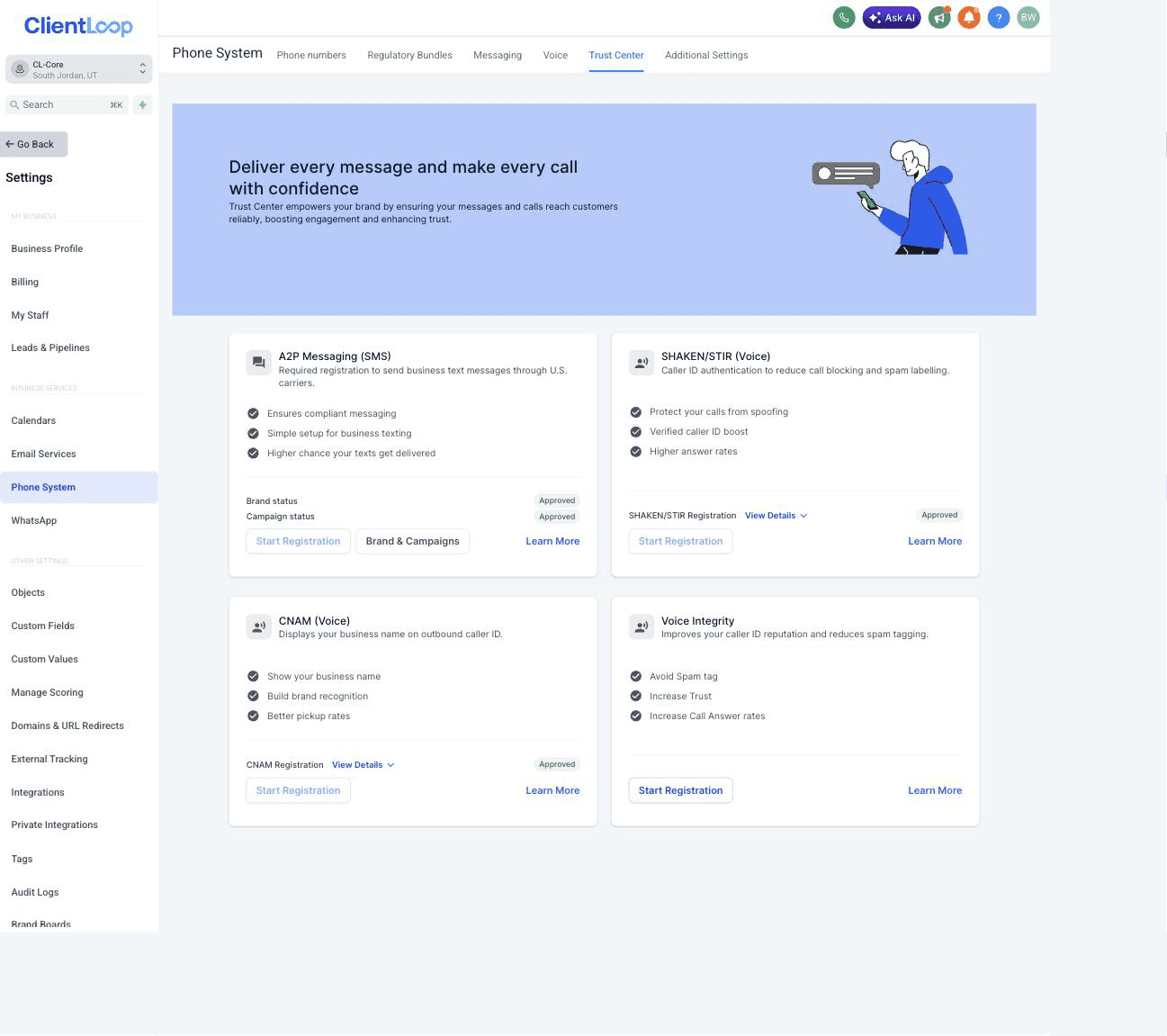This screenshot has width=1167, height=1036.
Task: Click the Voice Integrity card icon
Action: (641, 627)
